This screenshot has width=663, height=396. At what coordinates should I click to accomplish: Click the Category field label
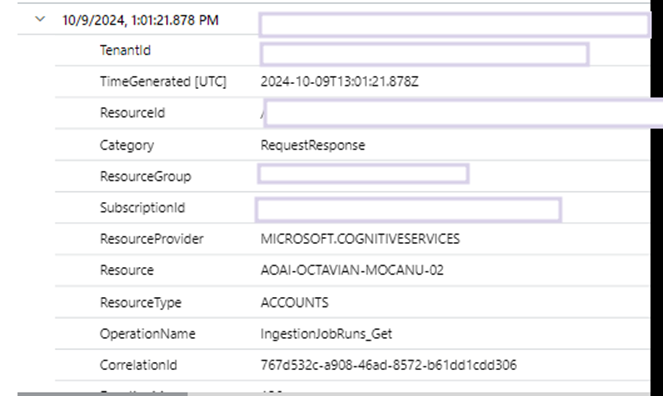coord(127,145)
